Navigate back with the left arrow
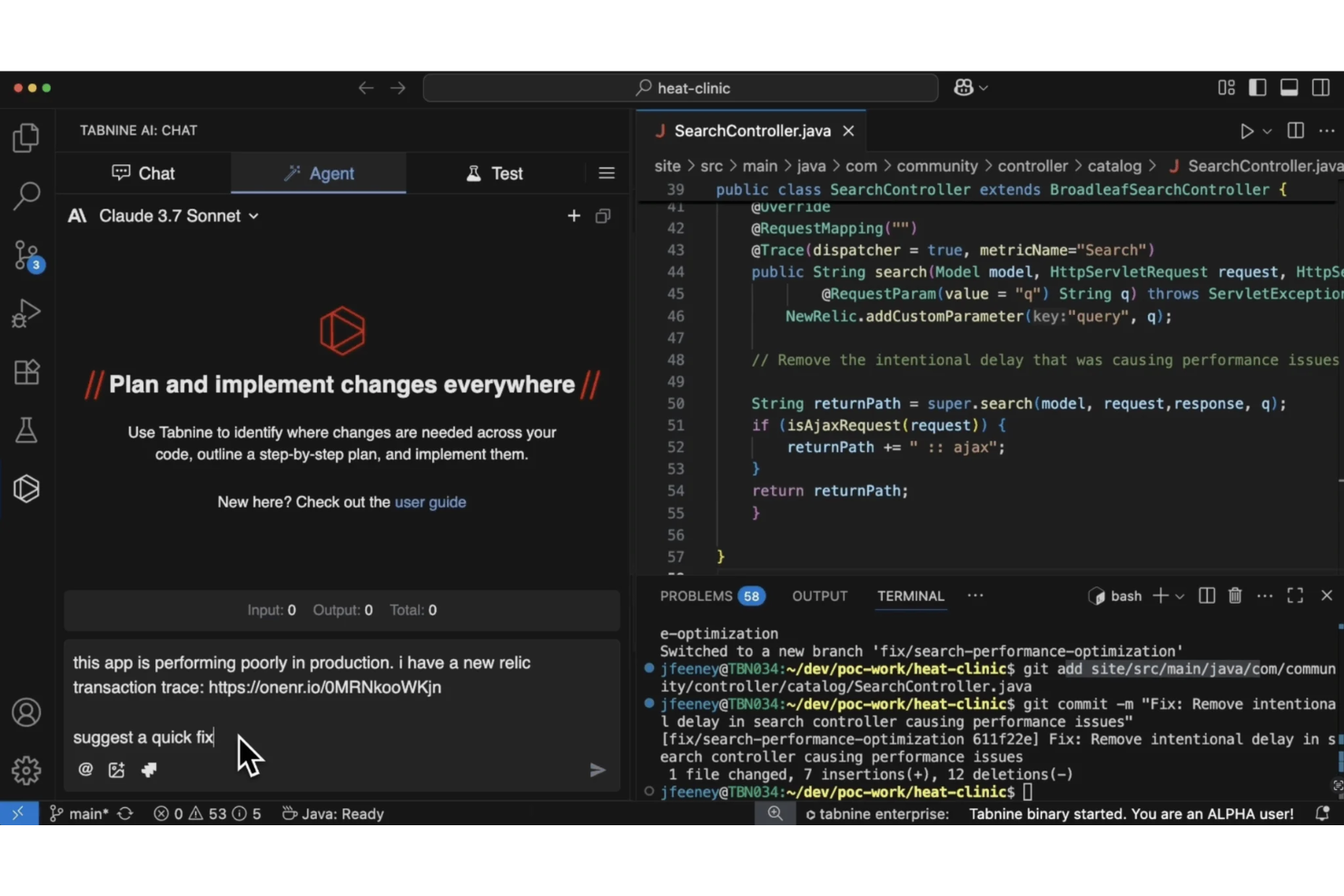The height and width of the screenshot is (896, 1344). [x=366, y=88]
